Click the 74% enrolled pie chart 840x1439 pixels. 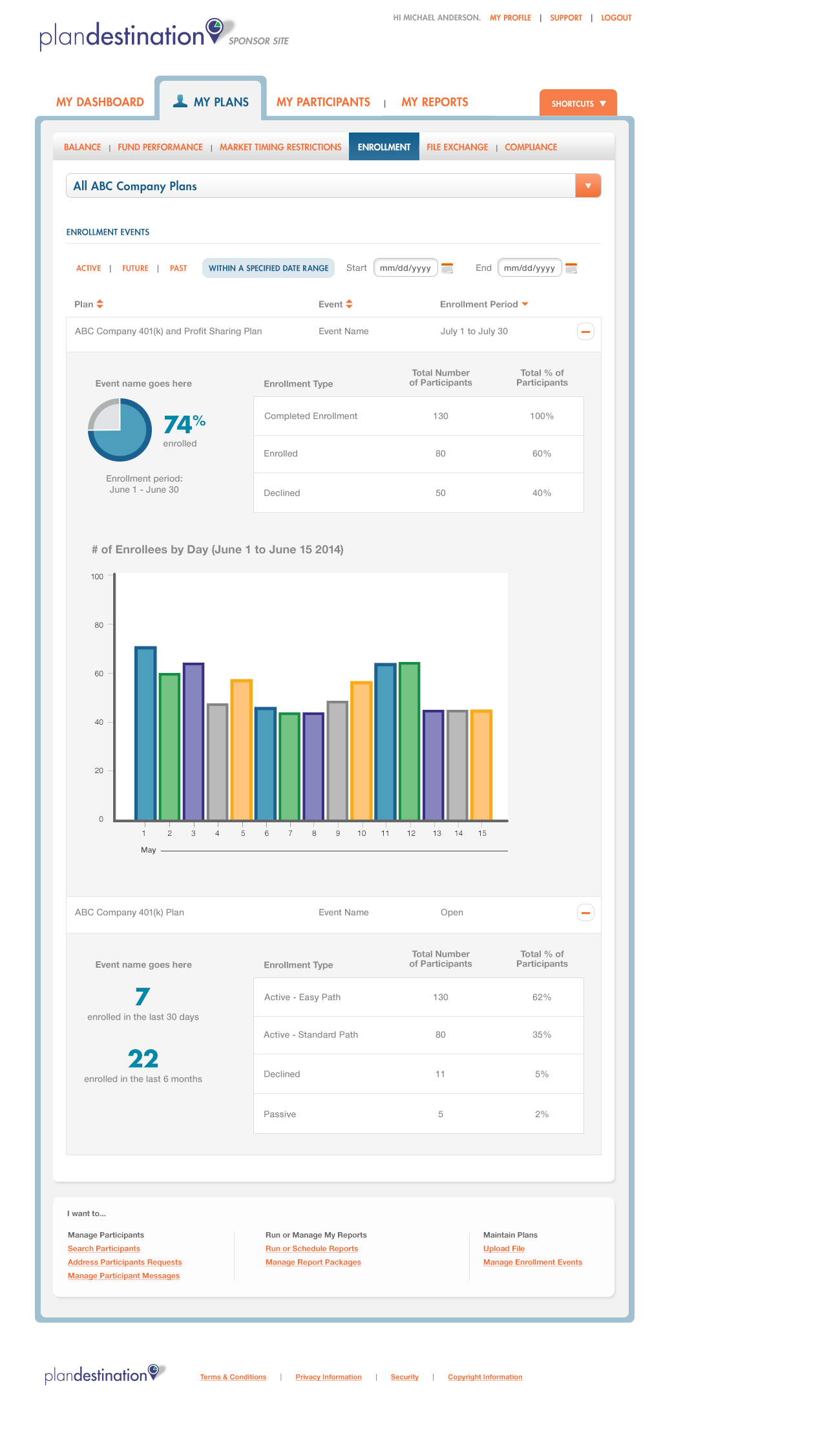[120, 429]
